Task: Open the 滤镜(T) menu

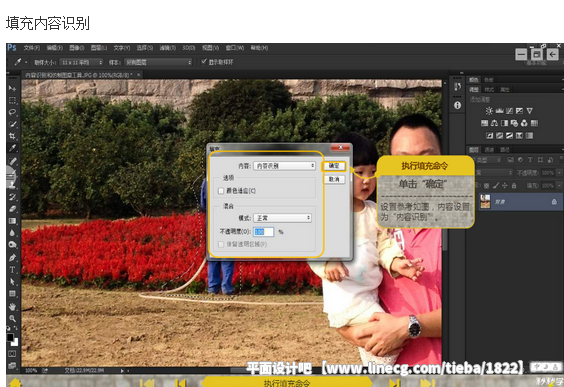Action: click(168, 48)
